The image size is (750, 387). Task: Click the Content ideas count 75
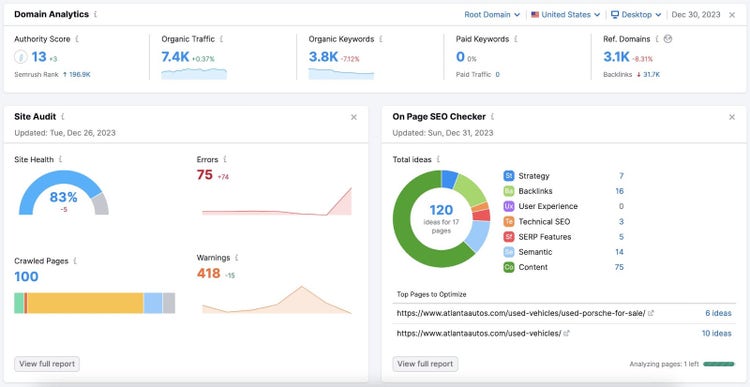click(x=619, y=267)
